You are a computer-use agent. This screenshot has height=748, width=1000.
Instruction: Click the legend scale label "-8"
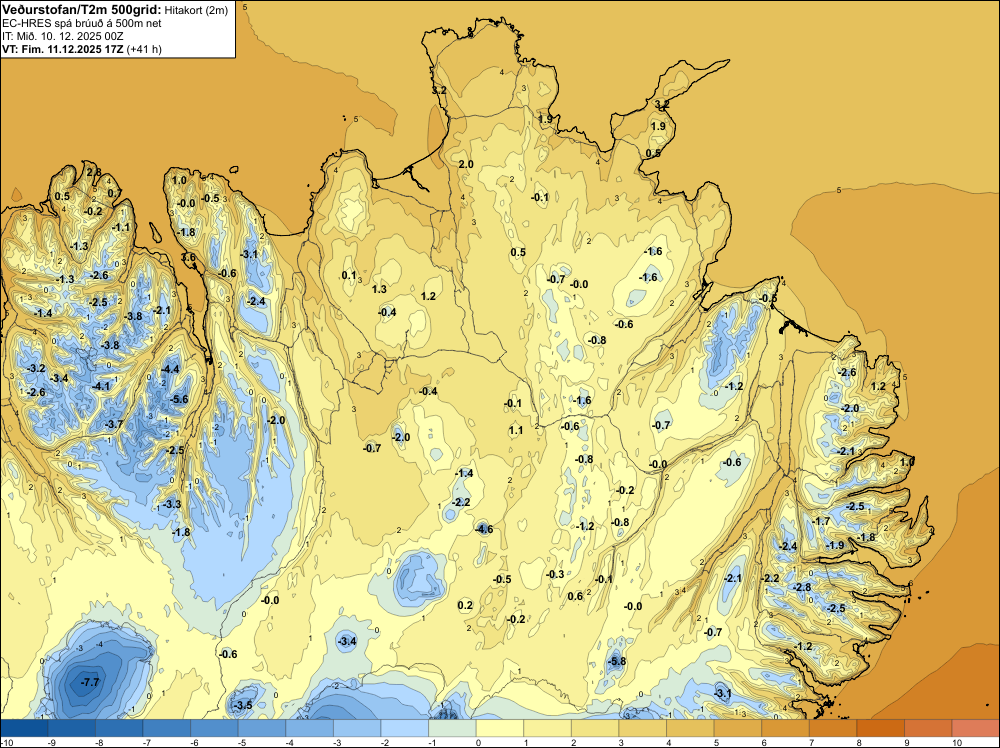(x=99, y=742)
